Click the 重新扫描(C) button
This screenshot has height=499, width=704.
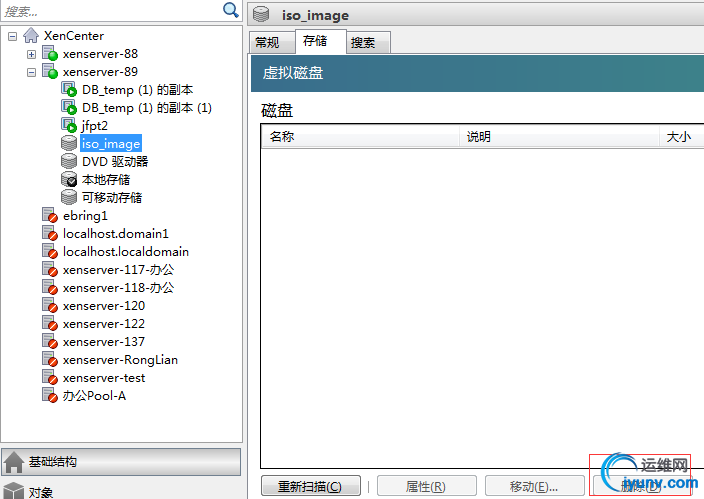click(310, 486)
